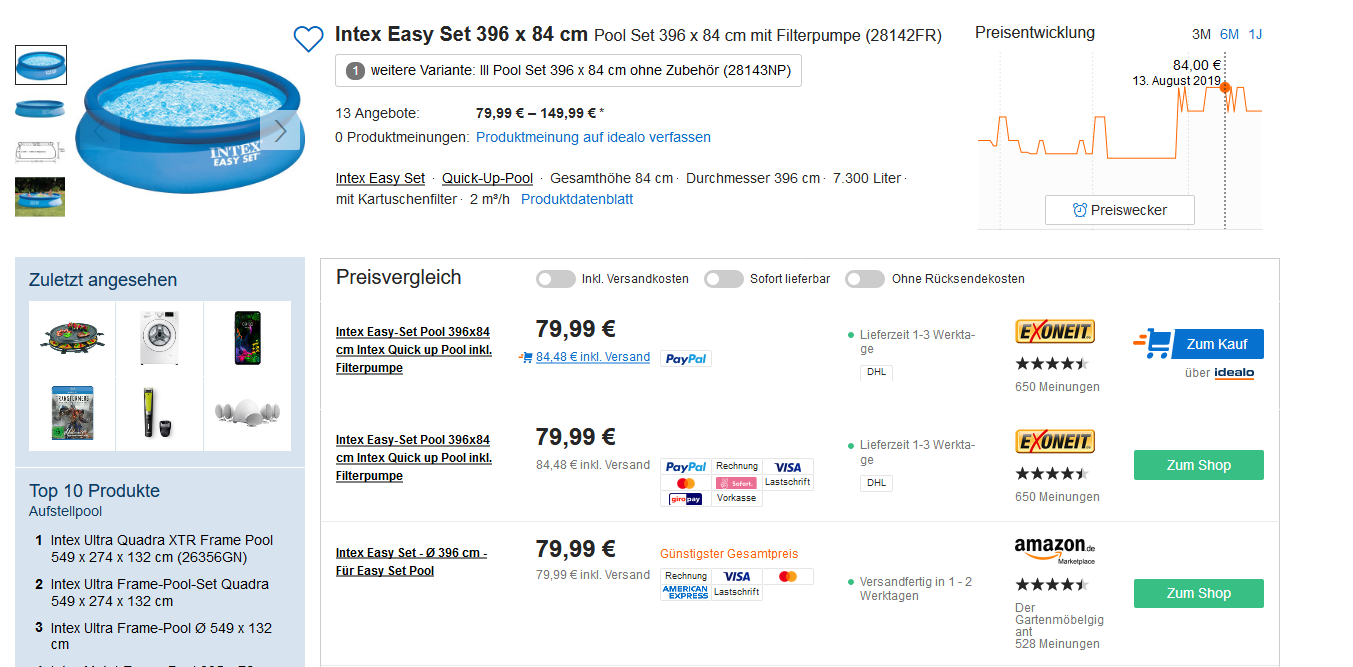Open the Produktdatenblatt link
Image resolution: width=1353 pixels, height=667 pixels.
577,199
